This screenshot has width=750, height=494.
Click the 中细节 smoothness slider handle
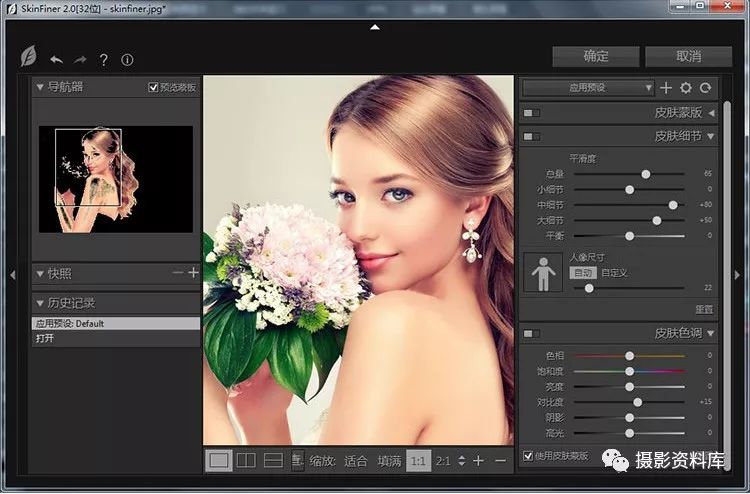[673, 204]
